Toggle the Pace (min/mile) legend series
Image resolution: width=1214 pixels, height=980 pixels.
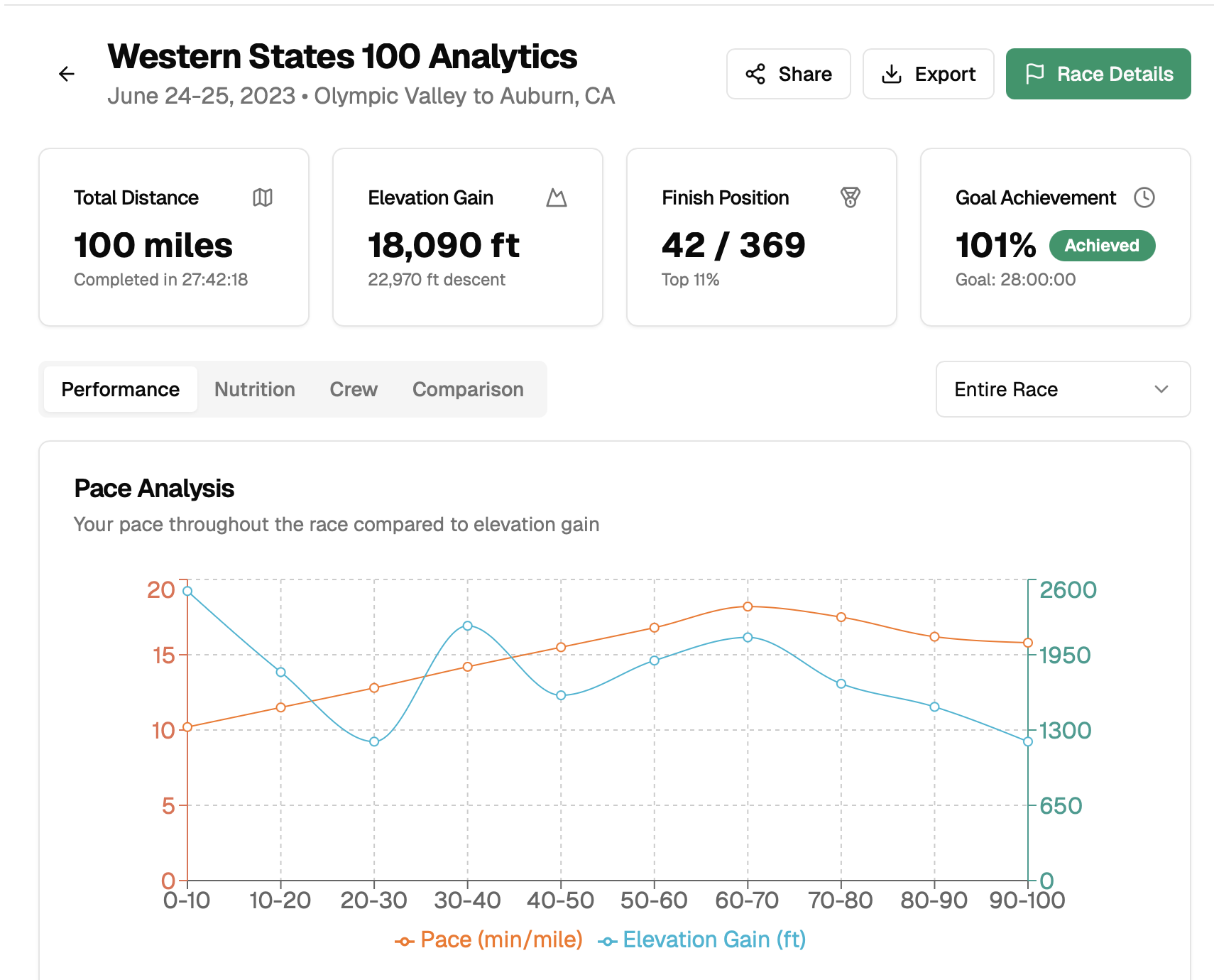pyautogui.click(x=488, y=939)
